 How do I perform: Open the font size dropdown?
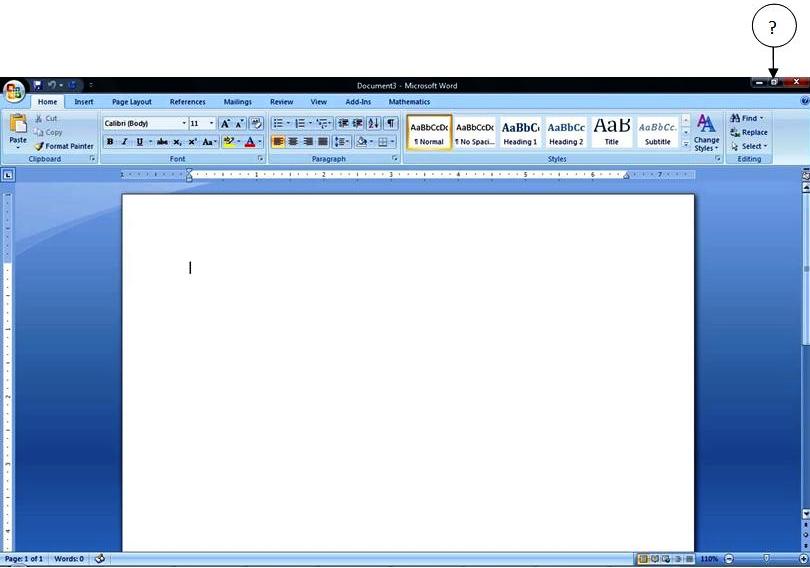(211, 124)
